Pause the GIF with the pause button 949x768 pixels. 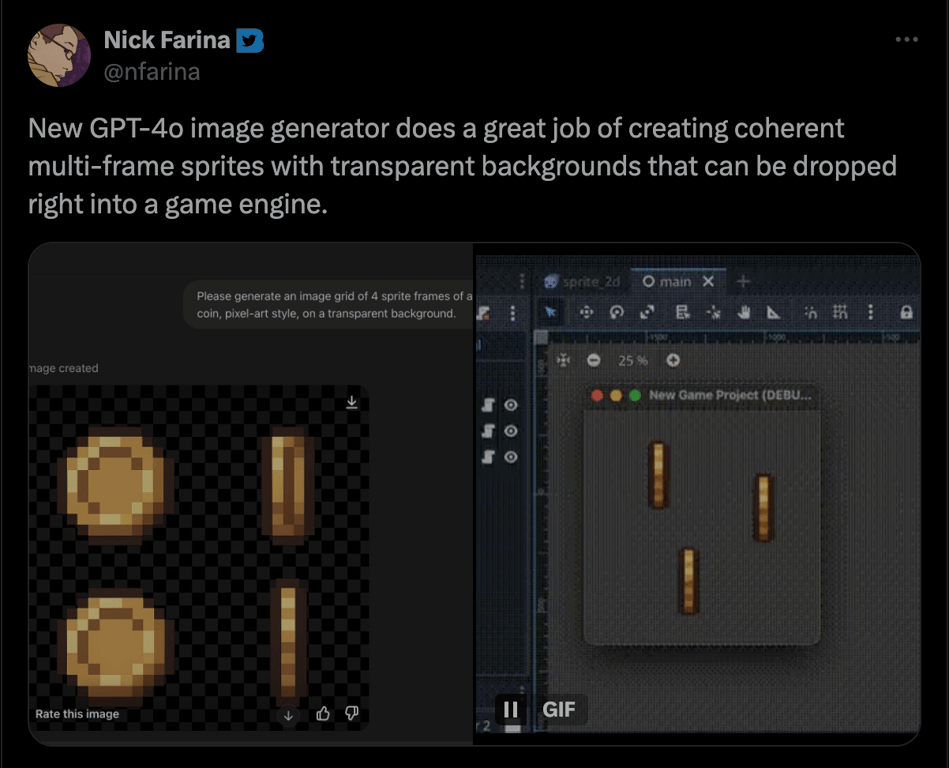(511, 709)
